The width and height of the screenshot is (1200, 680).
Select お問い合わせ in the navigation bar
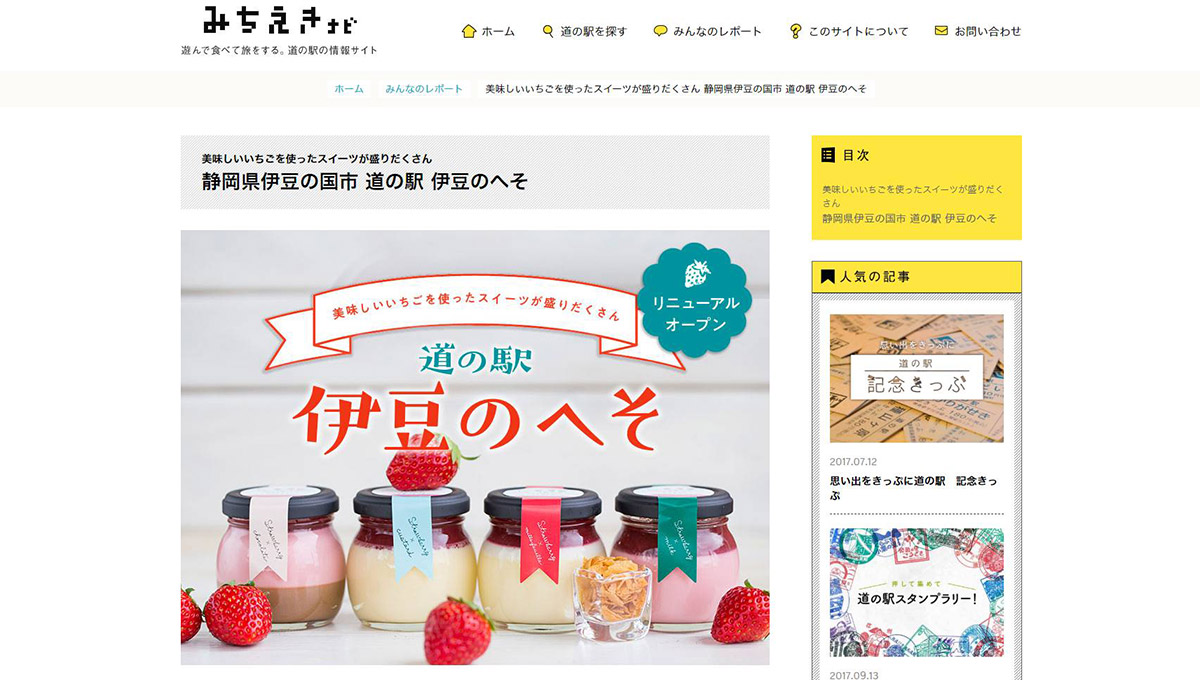[988, 31]
